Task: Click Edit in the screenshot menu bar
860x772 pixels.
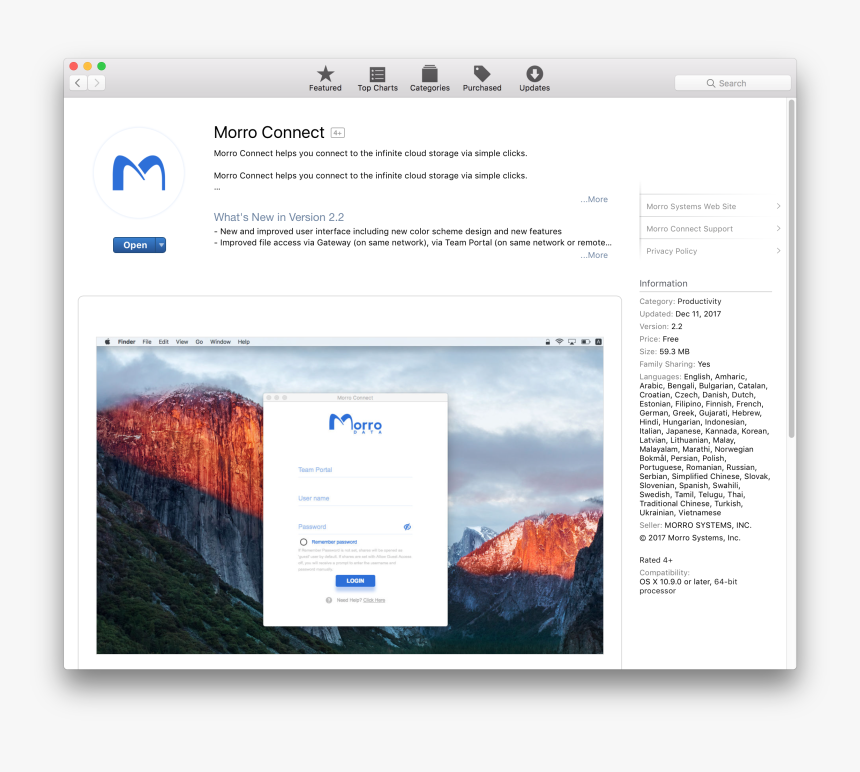Action: [x=163, y=342]
